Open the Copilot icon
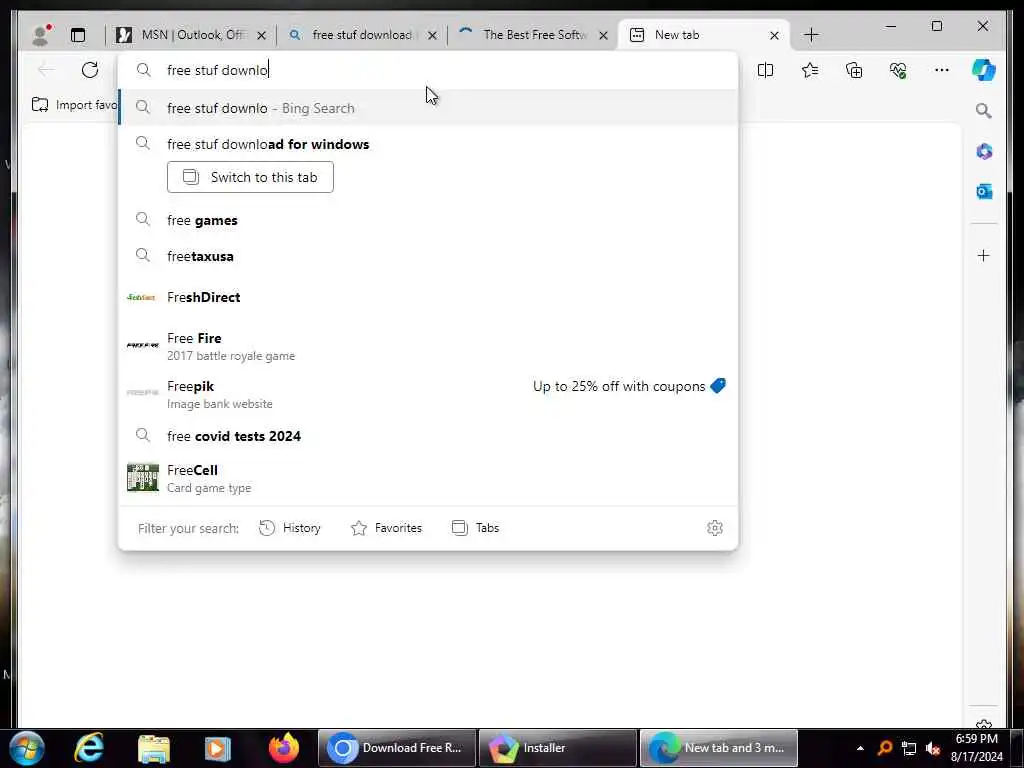This screenshot has height=768, width=1024. [983, 70]
